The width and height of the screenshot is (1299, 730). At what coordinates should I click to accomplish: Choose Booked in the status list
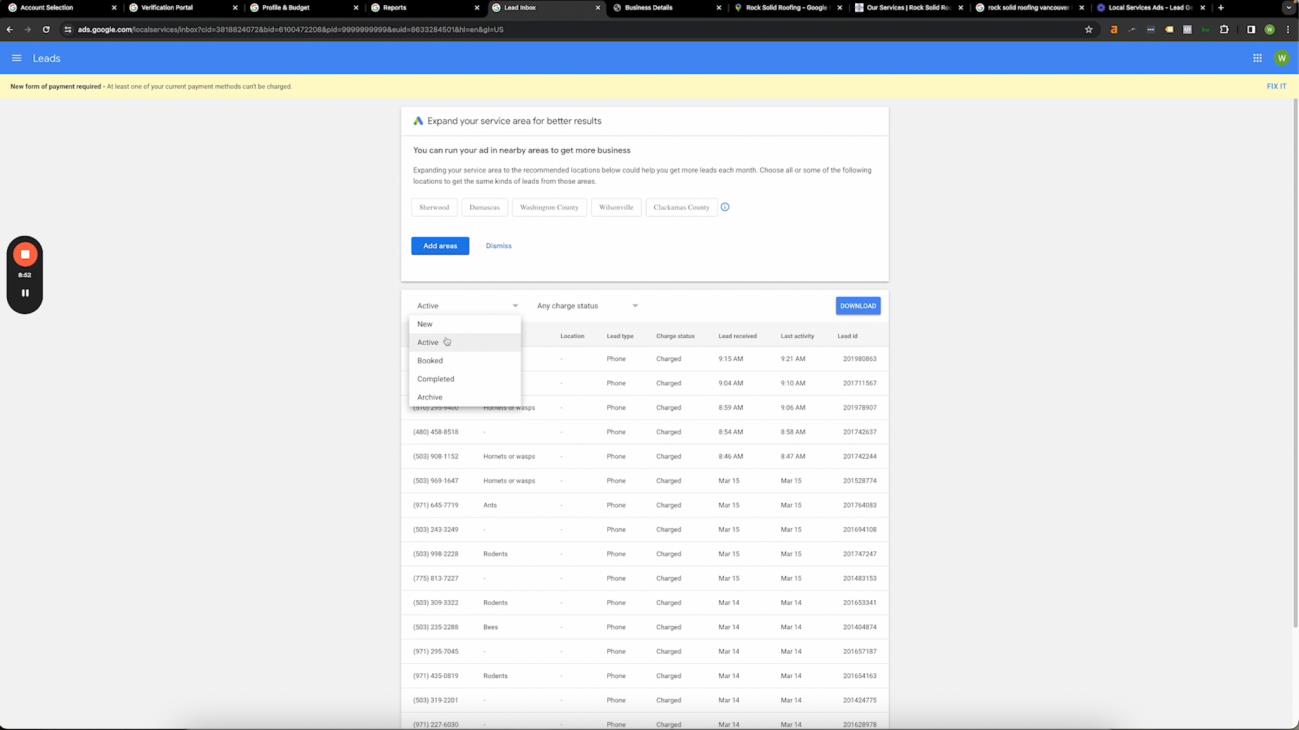[x=465, y=360]
